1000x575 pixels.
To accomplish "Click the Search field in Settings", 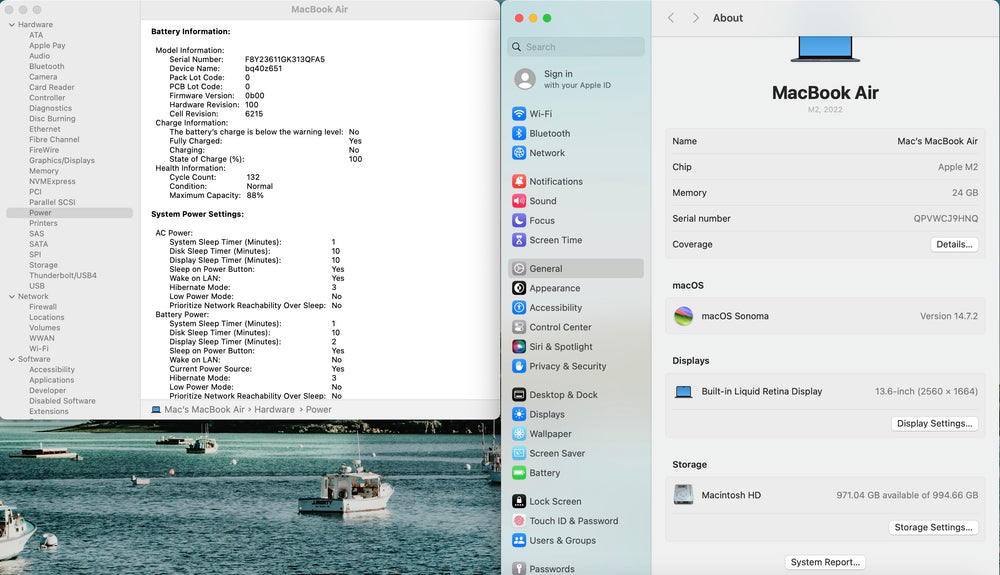I will tap(576, 47).
